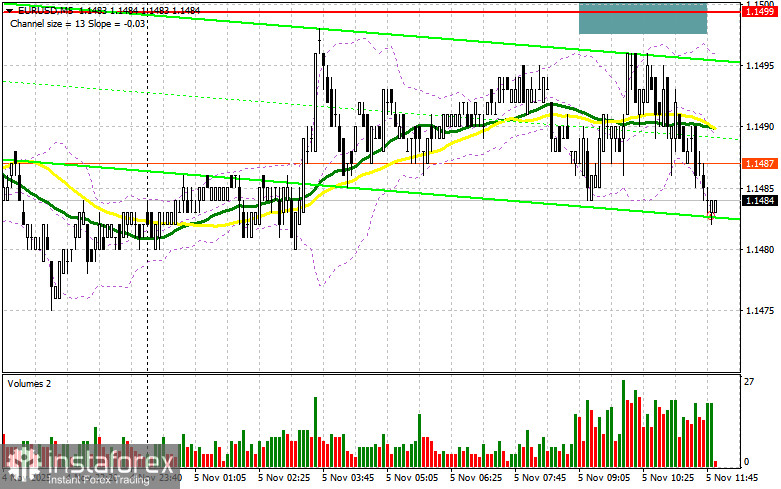Click the "5 Nov 06:25" time label
This screenshot has width=781, height=489.
coord(476,478)
